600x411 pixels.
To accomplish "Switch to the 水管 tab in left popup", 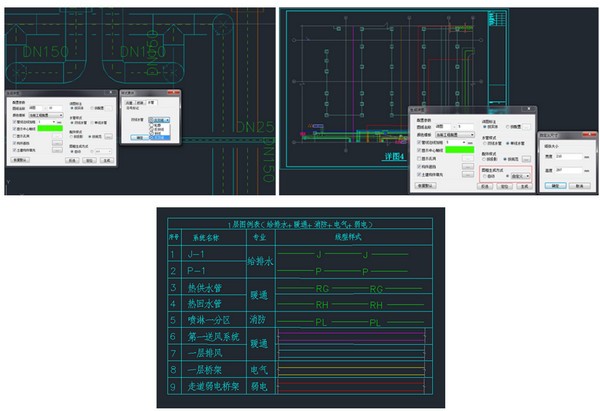I will [x=151, y=101].
